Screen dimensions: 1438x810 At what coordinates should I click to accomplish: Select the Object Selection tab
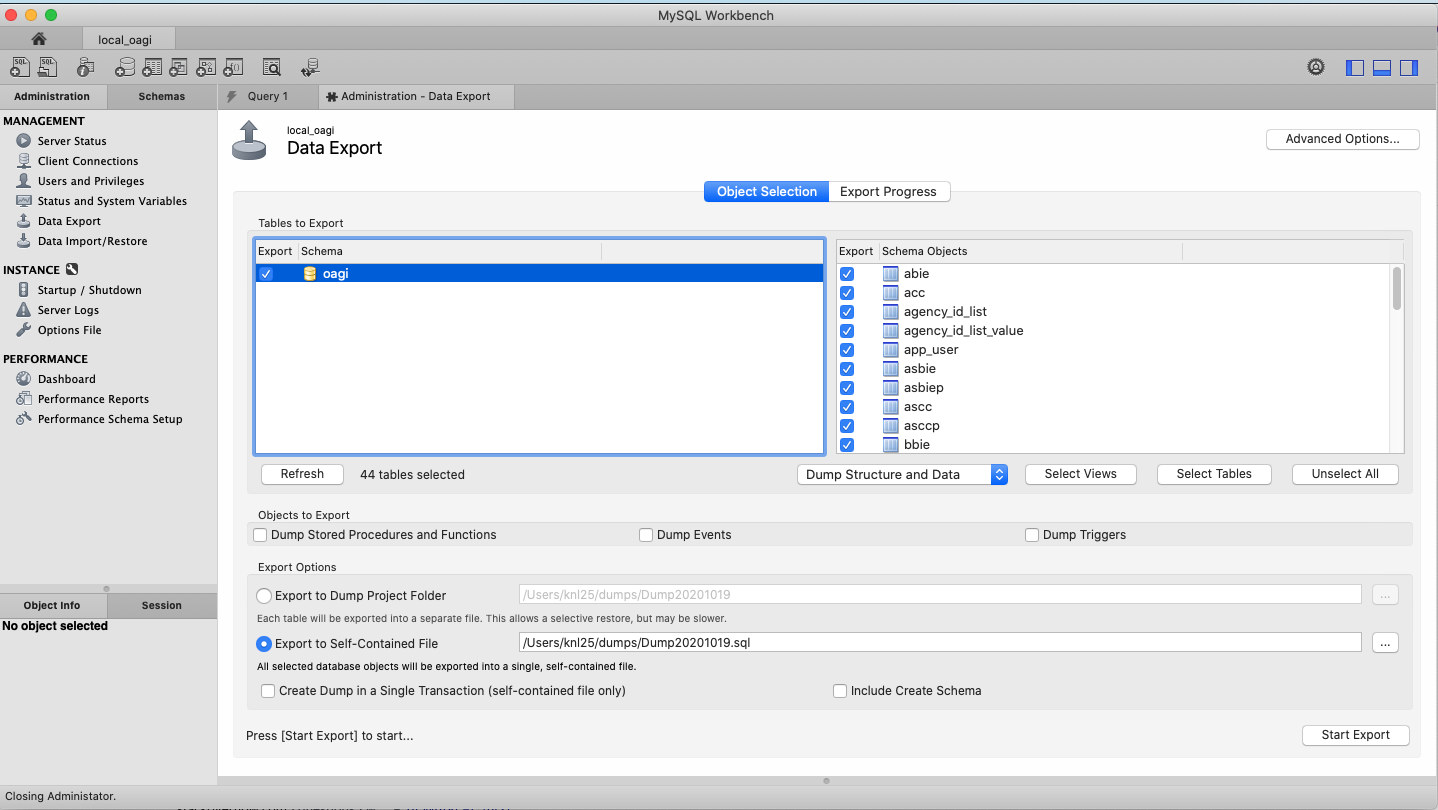(x=767, y=192)
